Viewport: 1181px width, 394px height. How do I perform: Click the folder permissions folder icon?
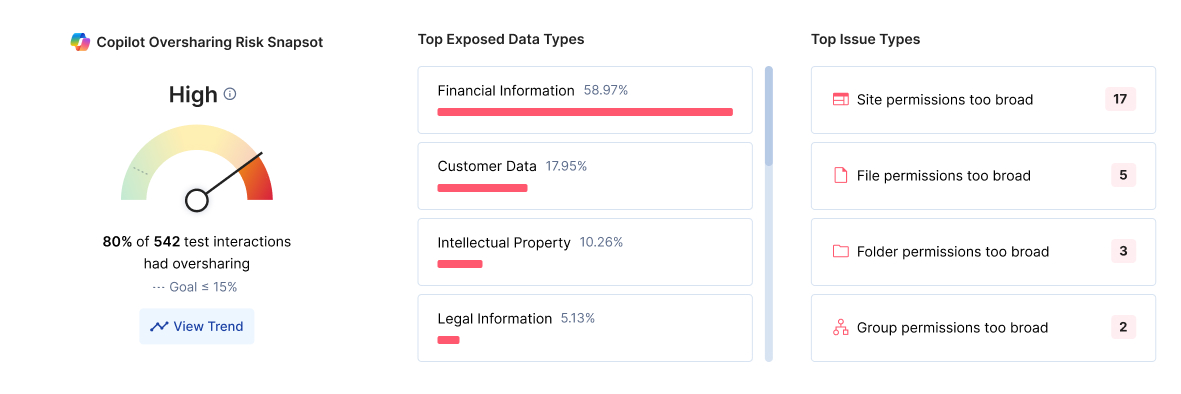[x=841, y=251]
